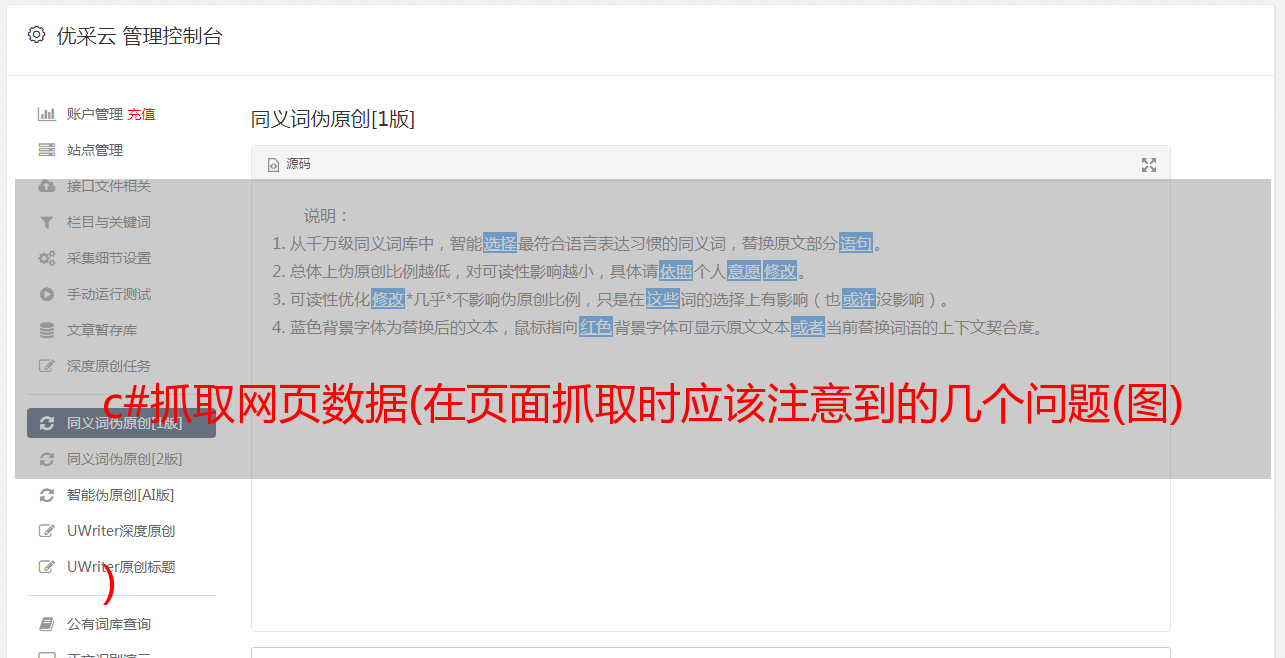Click the gear icon beside 优采云 管理控制台

(37, 35)
